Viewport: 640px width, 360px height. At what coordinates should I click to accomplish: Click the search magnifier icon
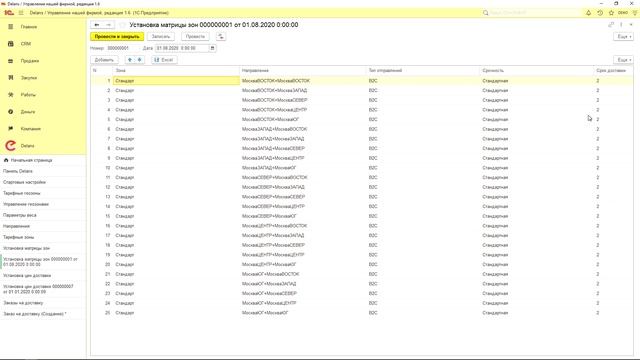click(485, 13)
